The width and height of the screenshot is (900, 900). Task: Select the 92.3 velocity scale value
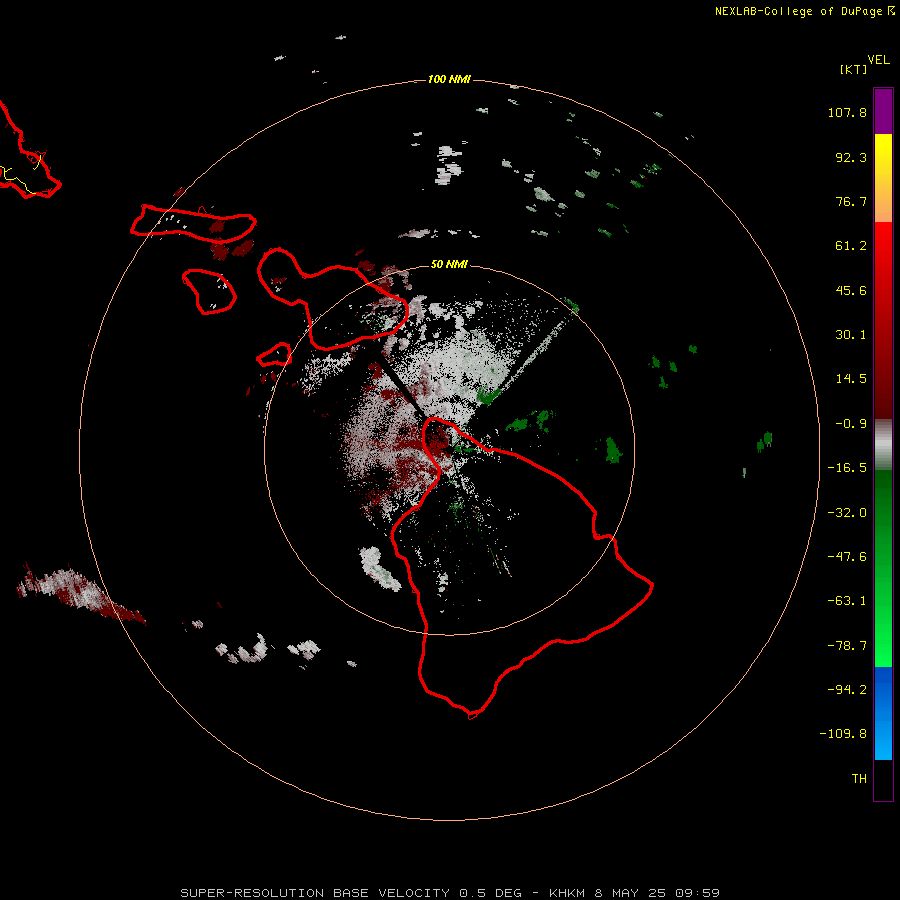851,157
